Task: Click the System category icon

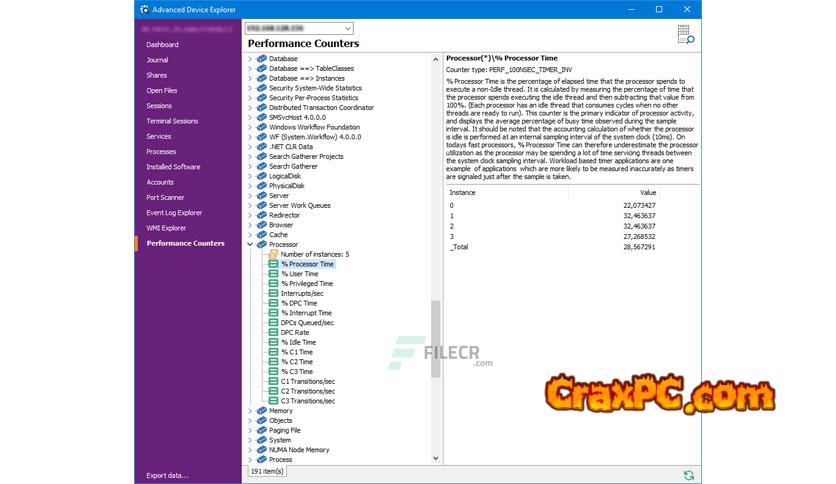Action: coord(261,440)
